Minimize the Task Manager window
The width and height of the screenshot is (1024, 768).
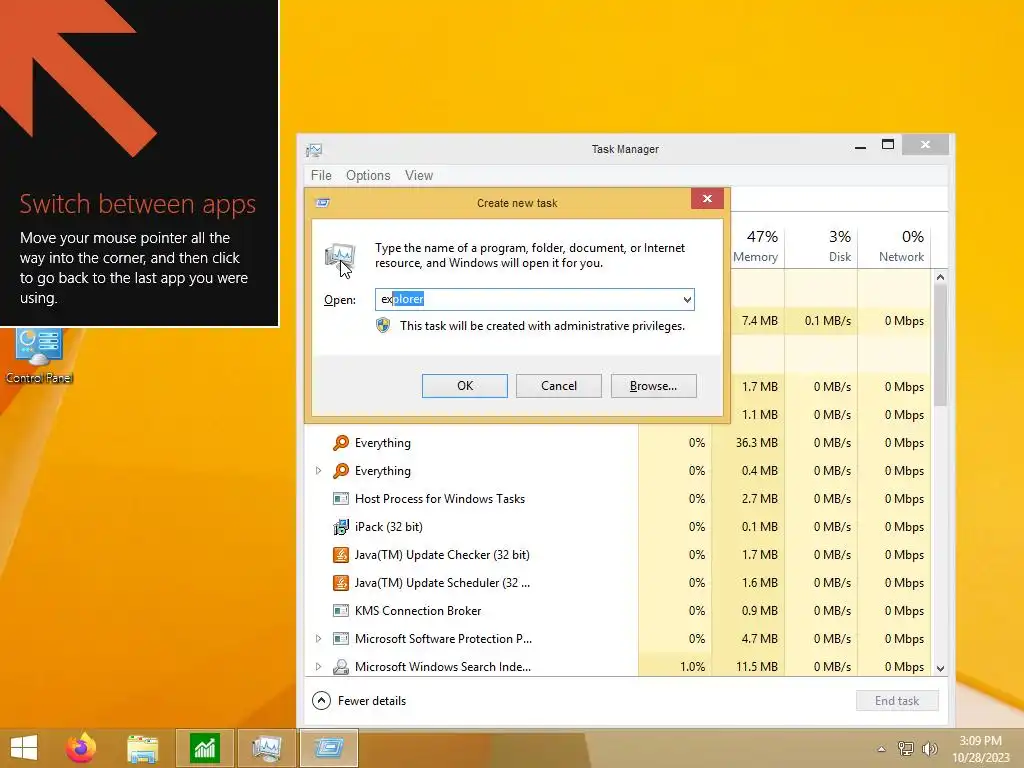(x=860, y=146)
